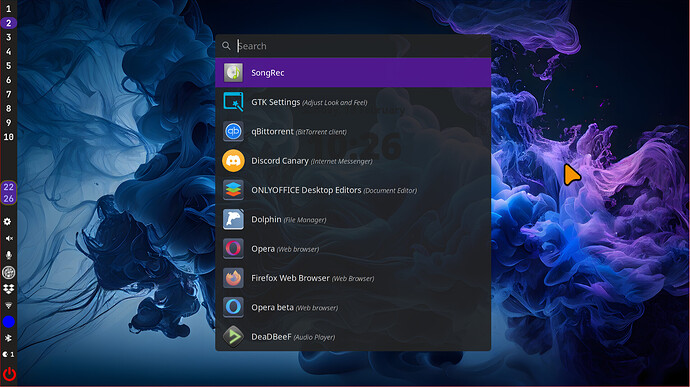This screenshot has height=387, width=690.
Task: Click the power button in panel
Action: click(x=9, y=374)
